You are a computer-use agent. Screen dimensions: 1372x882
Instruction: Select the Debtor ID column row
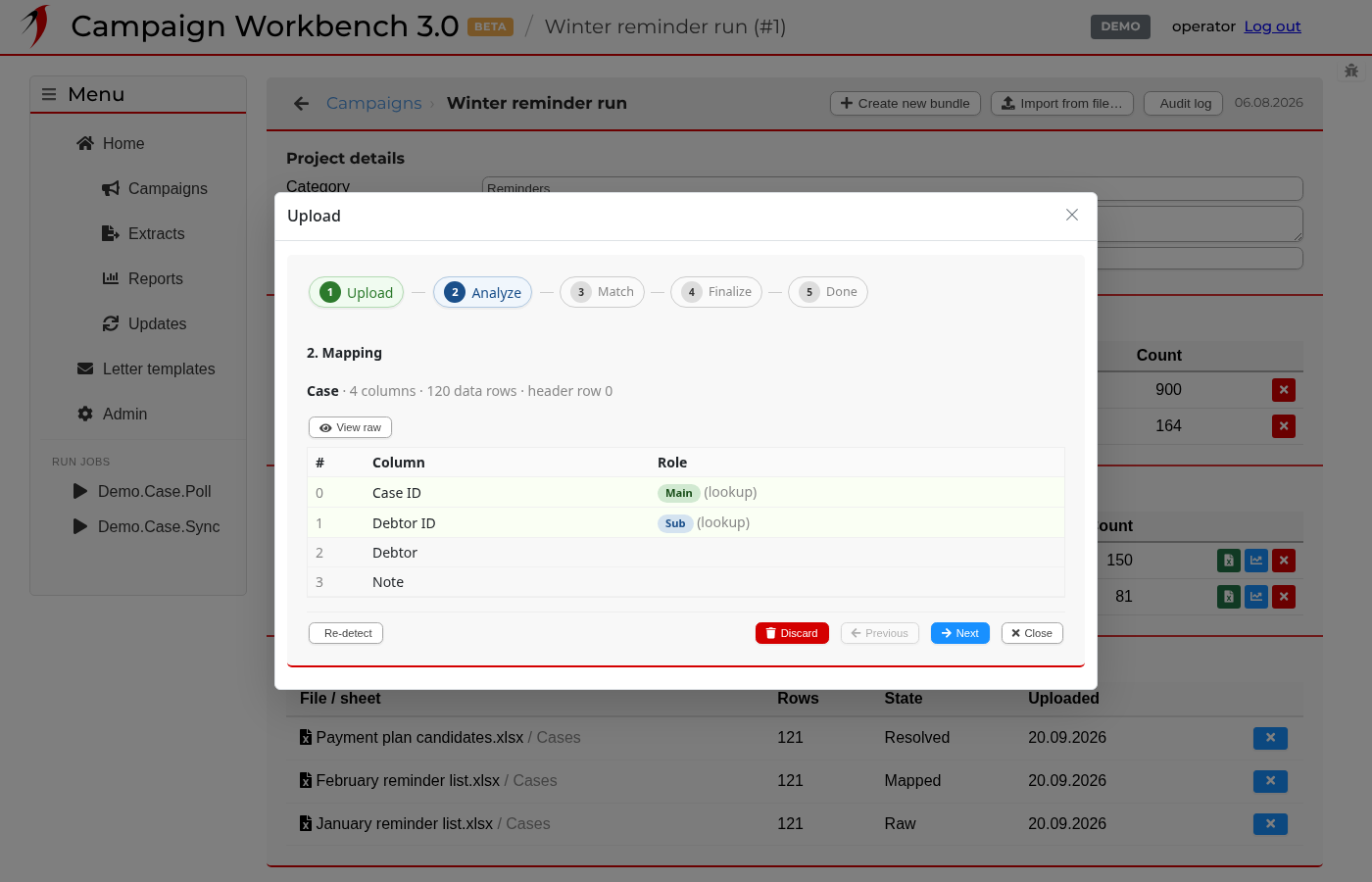pyautogui.click(x=686, y=522)
